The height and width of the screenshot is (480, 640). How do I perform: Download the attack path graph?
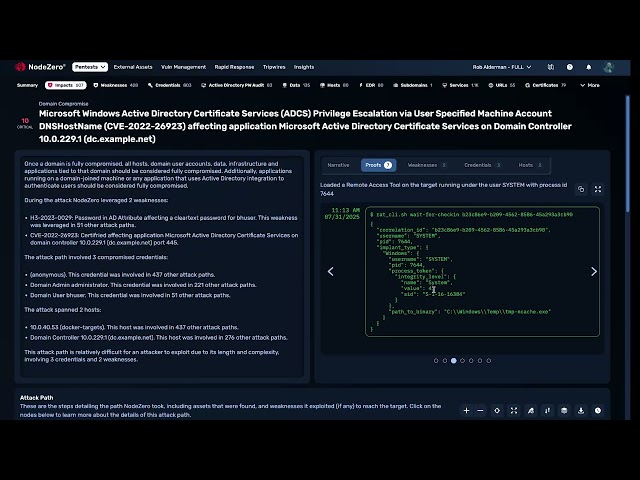pos(581,411)
